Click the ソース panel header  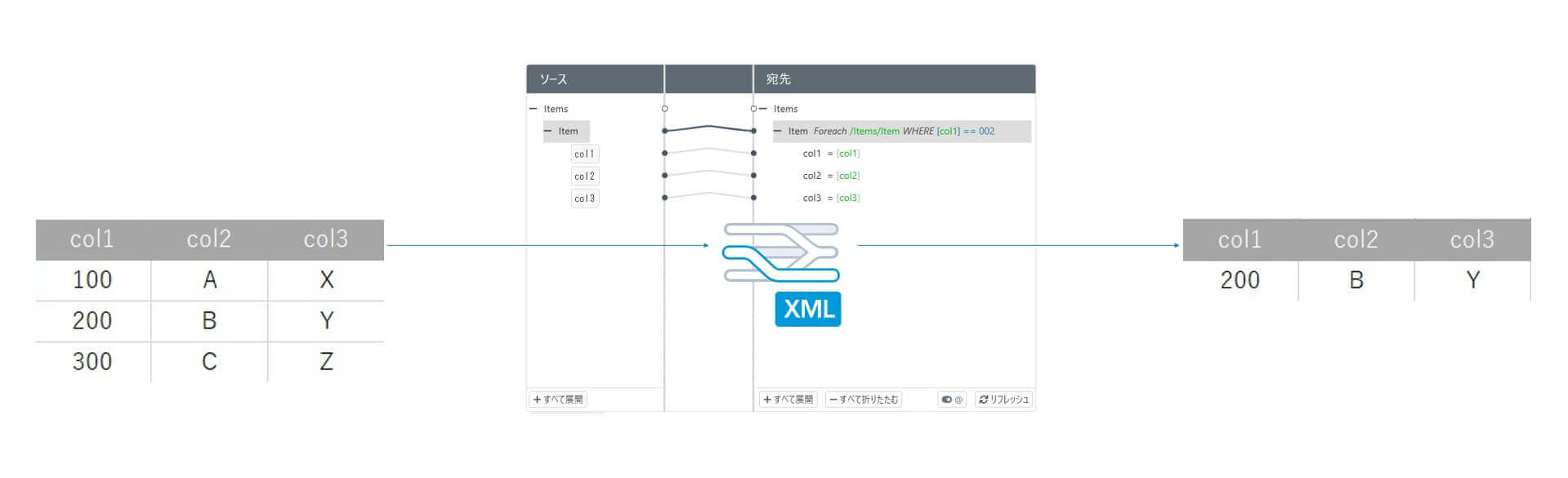(x=595, y=79)
